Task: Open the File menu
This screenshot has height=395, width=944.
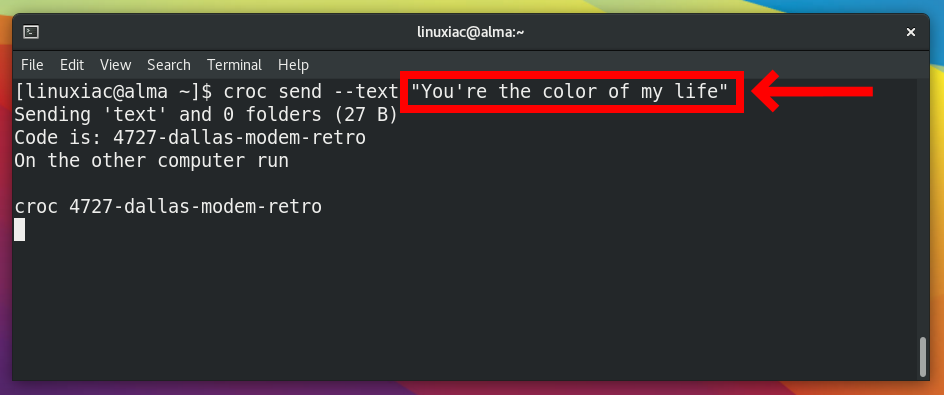Action: click(x=32, y=64)
